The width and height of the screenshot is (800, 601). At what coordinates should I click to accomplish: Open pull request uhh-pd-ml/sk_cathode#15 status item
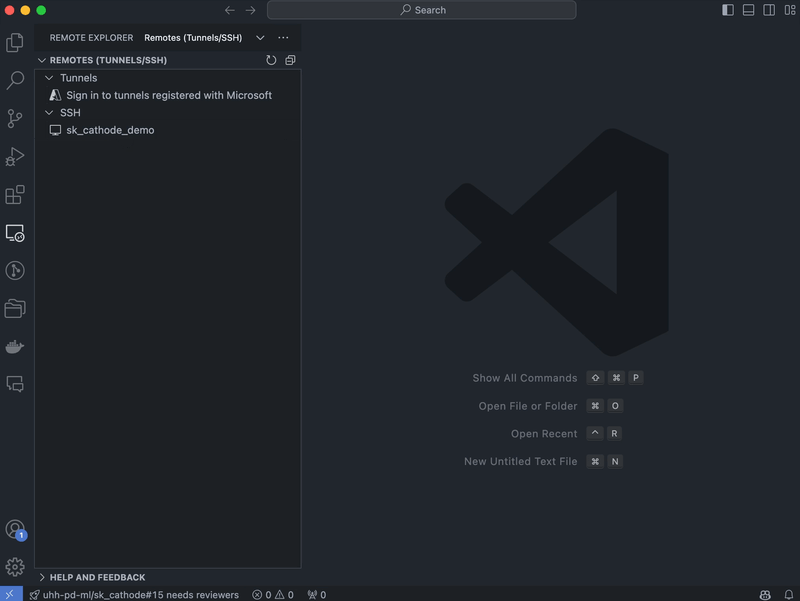pyautogui.click(x=134, y=595)
